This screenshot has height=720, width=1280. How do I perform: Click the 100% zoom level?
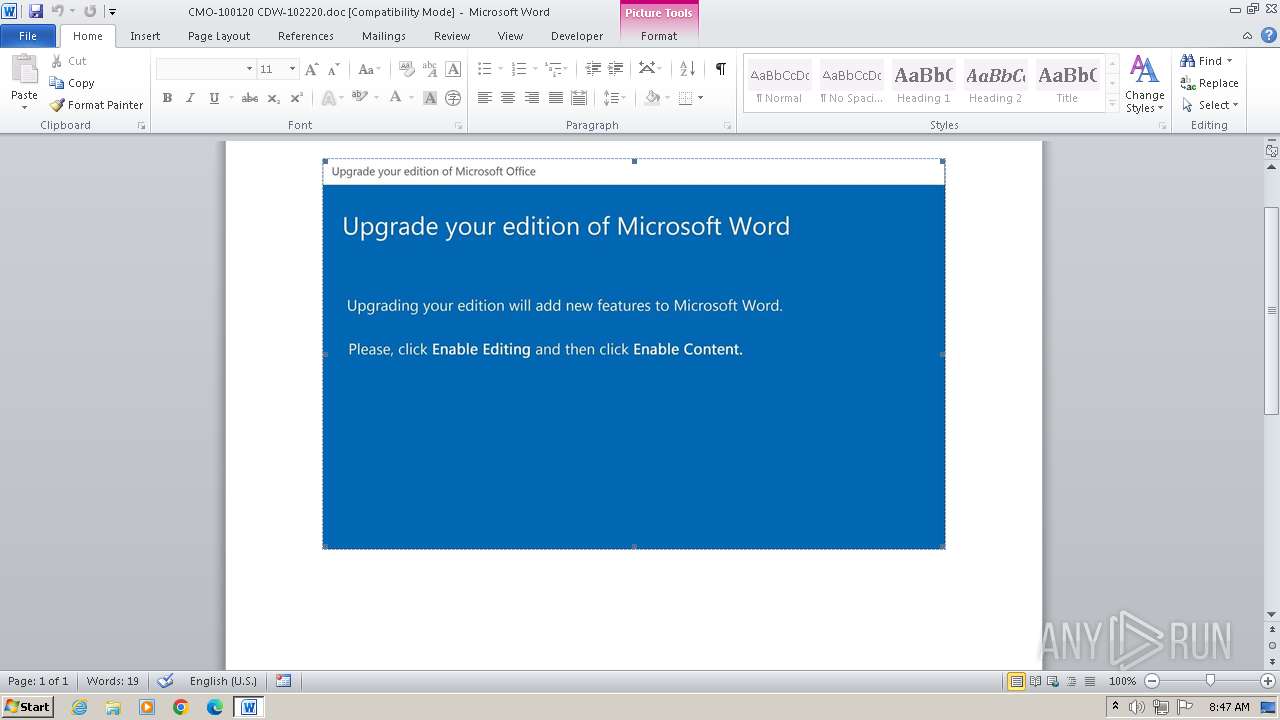1122,681
